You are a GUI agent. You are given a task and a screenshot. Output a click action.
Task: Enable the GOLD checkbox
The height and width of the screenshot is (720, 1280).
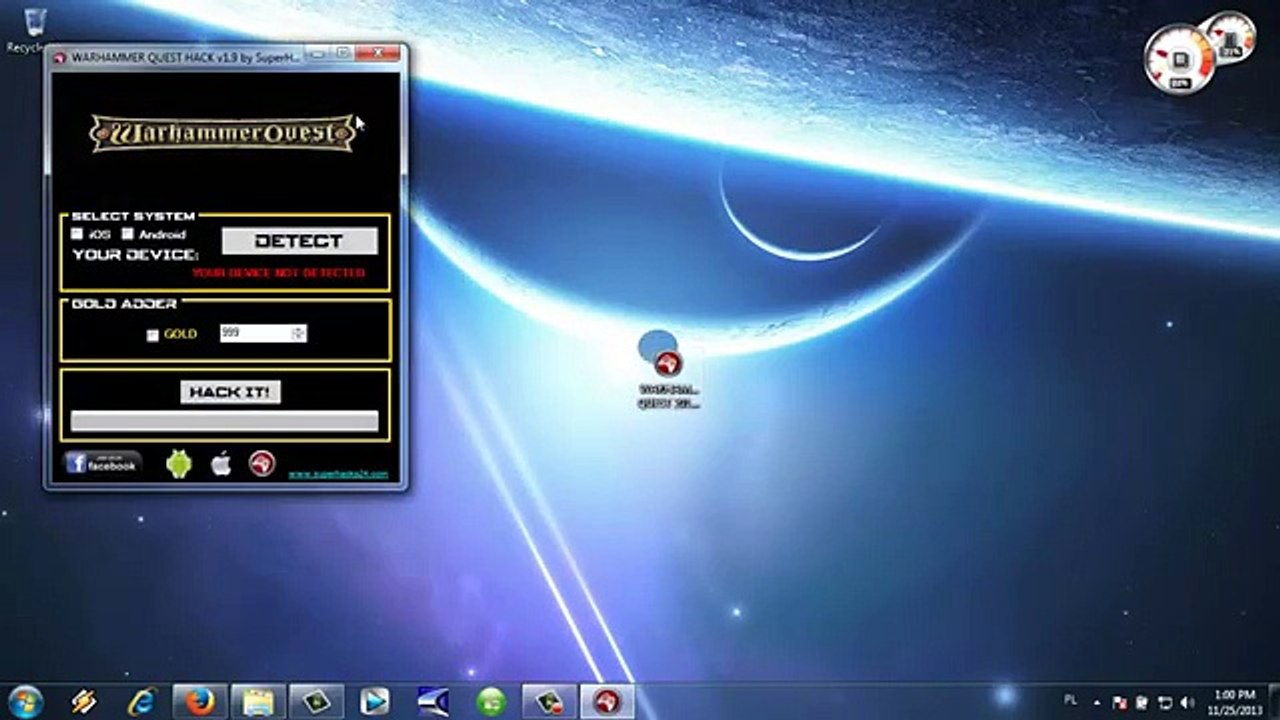tap(153, 335)
